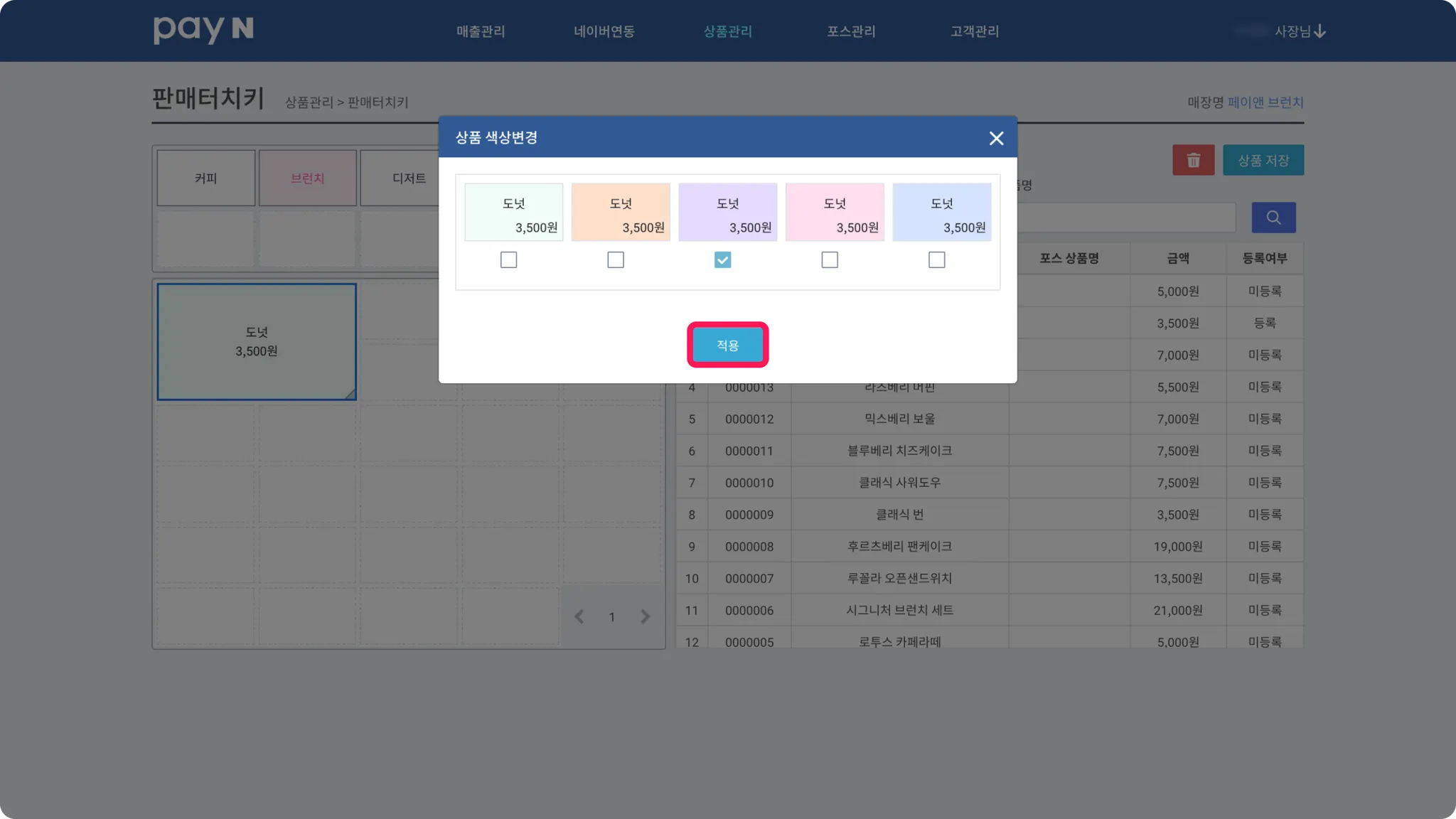
Task: Check the peach orange color checkbox
Action: click(616, 260)
